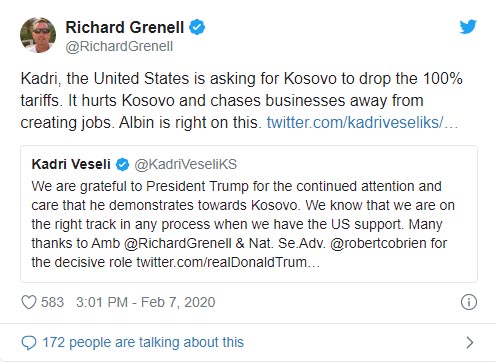Visit @KadriVeseliKS handle in quote
496x362 pixels.
(186, 164)
